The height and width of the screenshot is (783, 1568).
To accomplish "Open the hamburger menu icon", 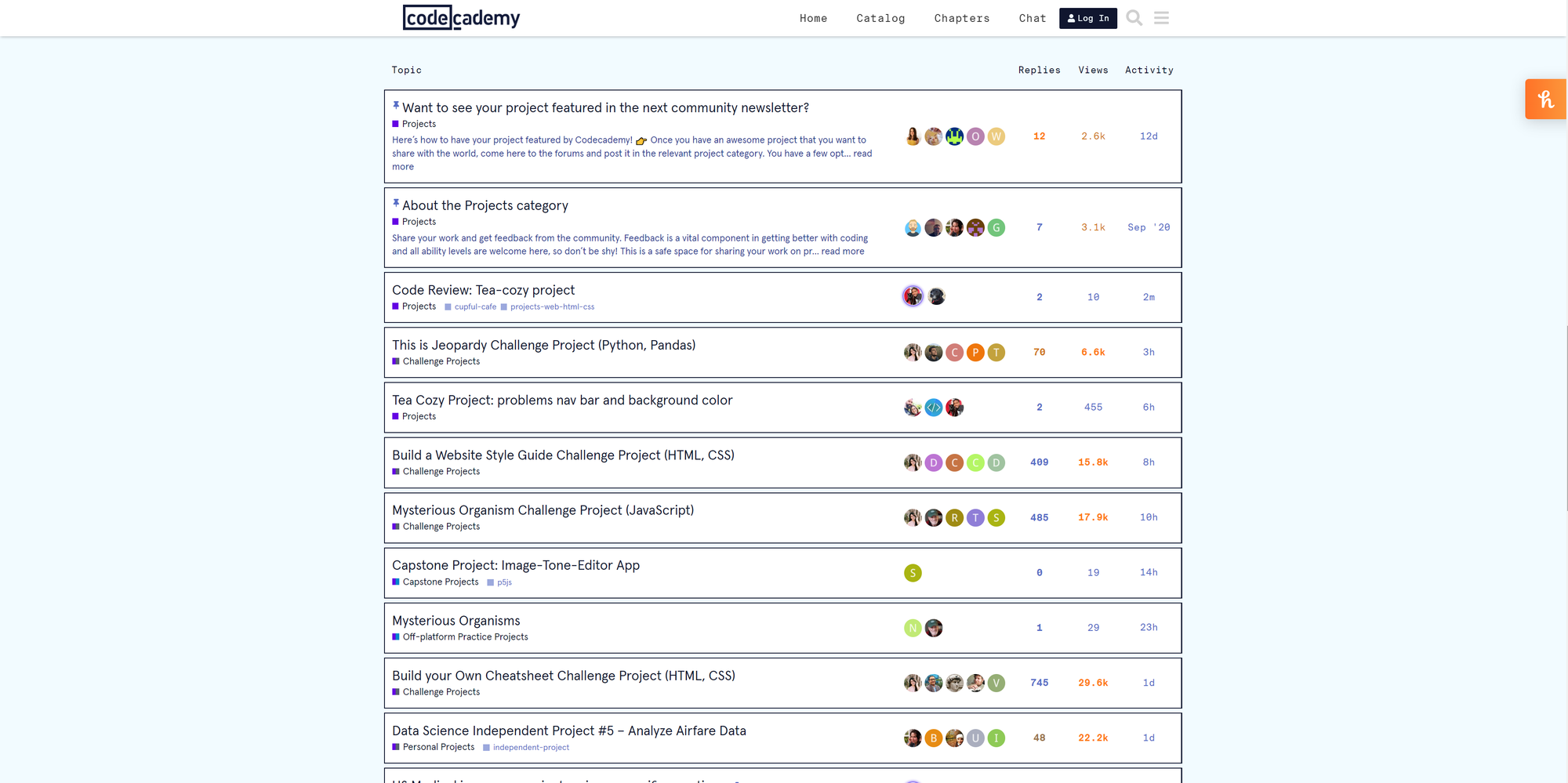I will 1161,18.
